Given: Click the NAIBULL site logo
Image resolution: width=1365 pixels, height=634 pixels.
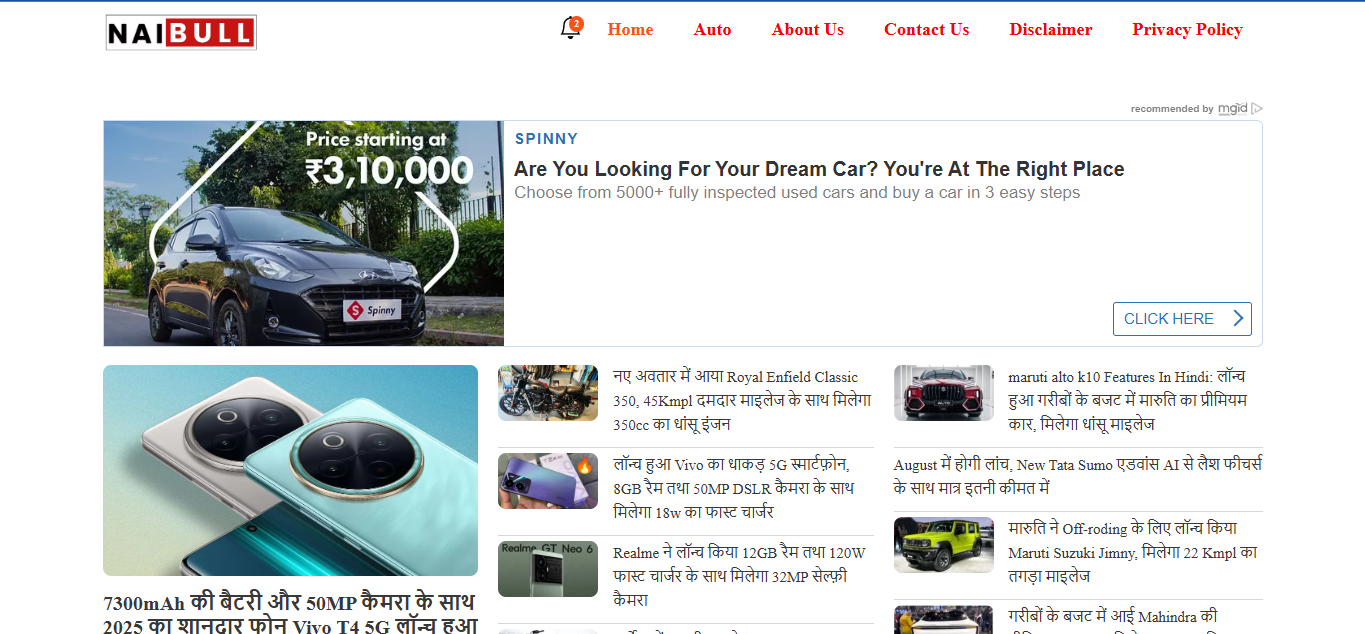Looking at the screenshot, I should pyautogui.click(x=181, y=32).
